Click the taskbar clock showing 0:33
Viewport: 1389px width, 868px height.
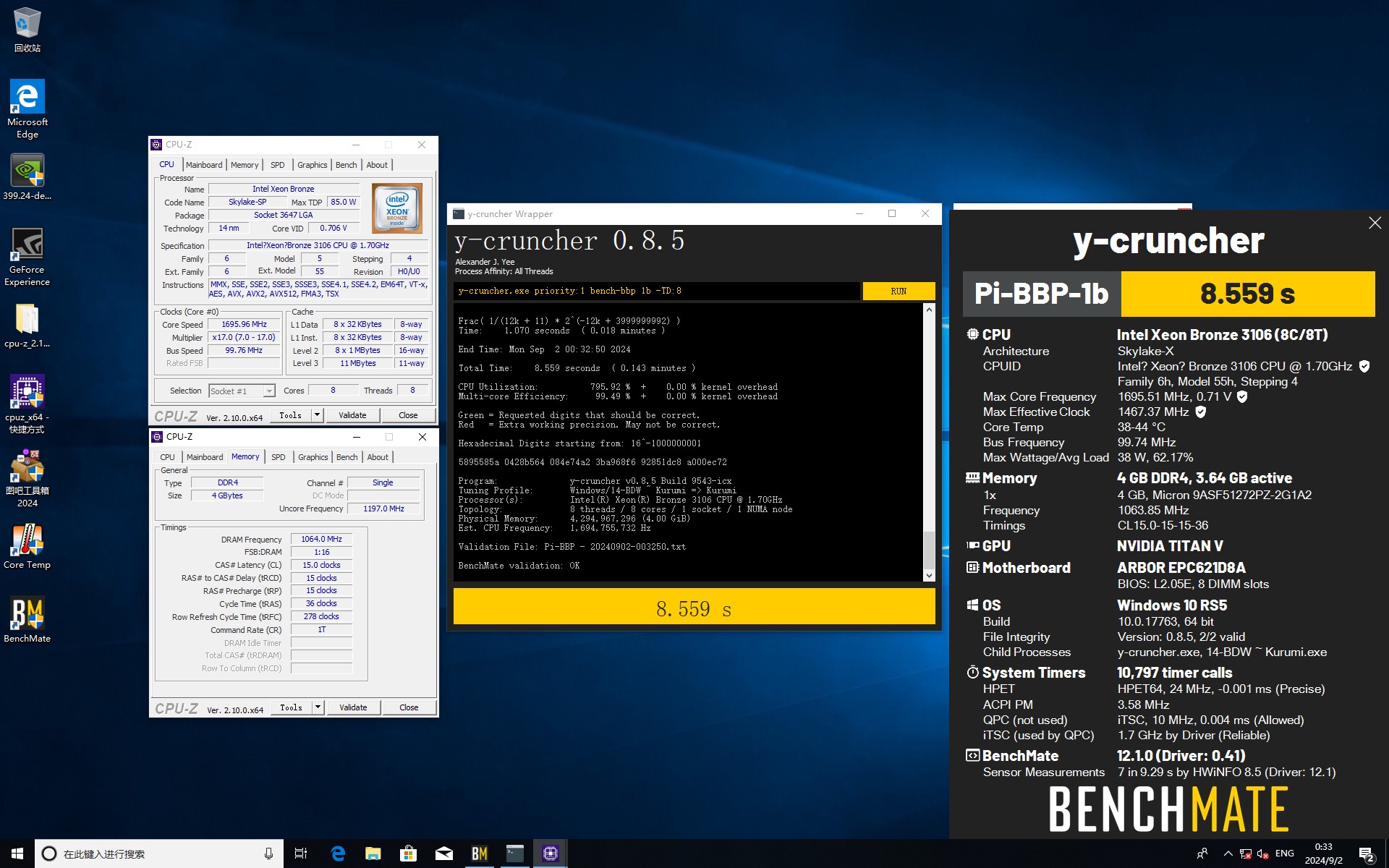(1323, 854)
